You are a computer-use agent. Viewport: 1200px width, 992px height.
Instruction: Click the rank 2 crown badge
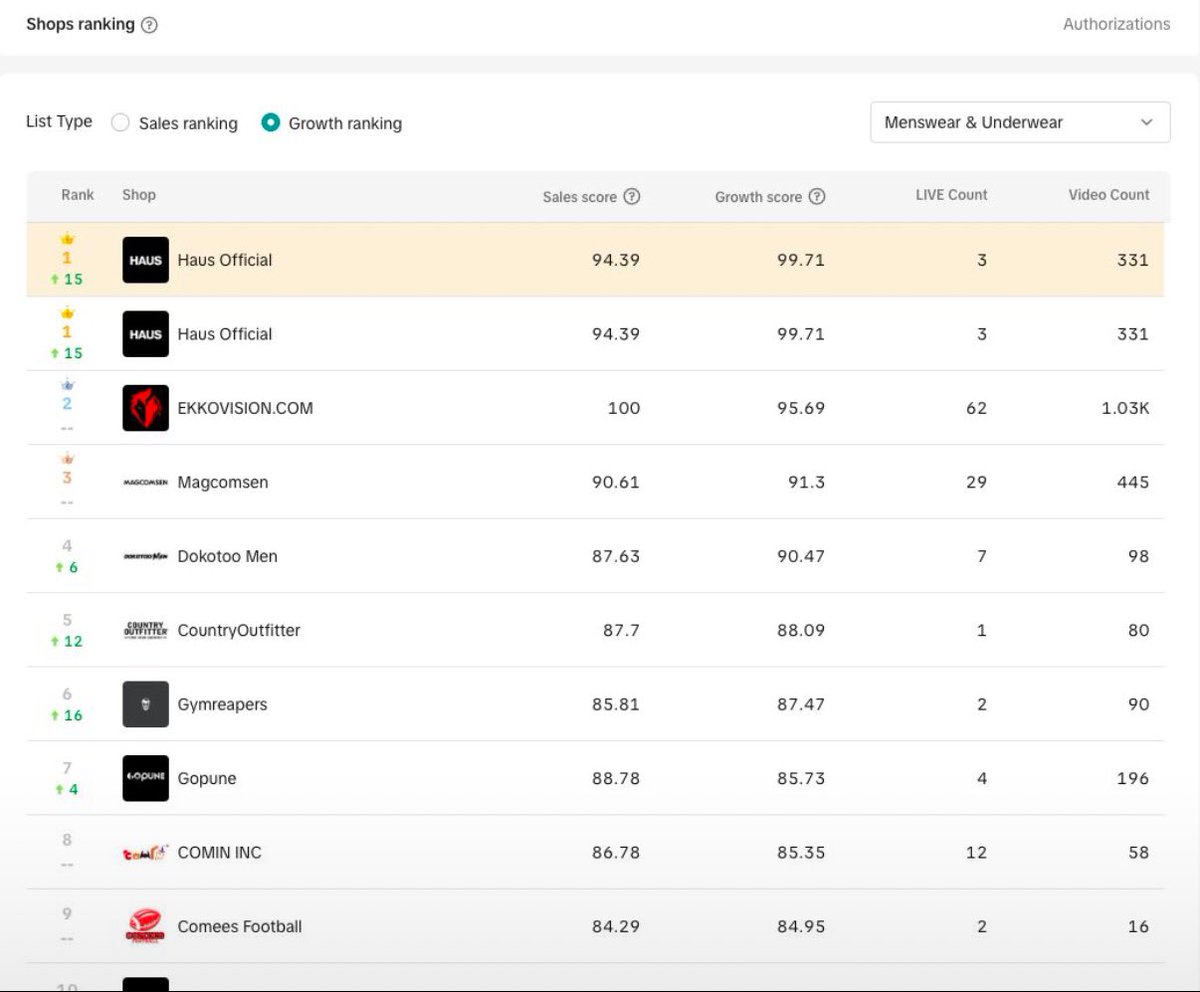(67, 385)
